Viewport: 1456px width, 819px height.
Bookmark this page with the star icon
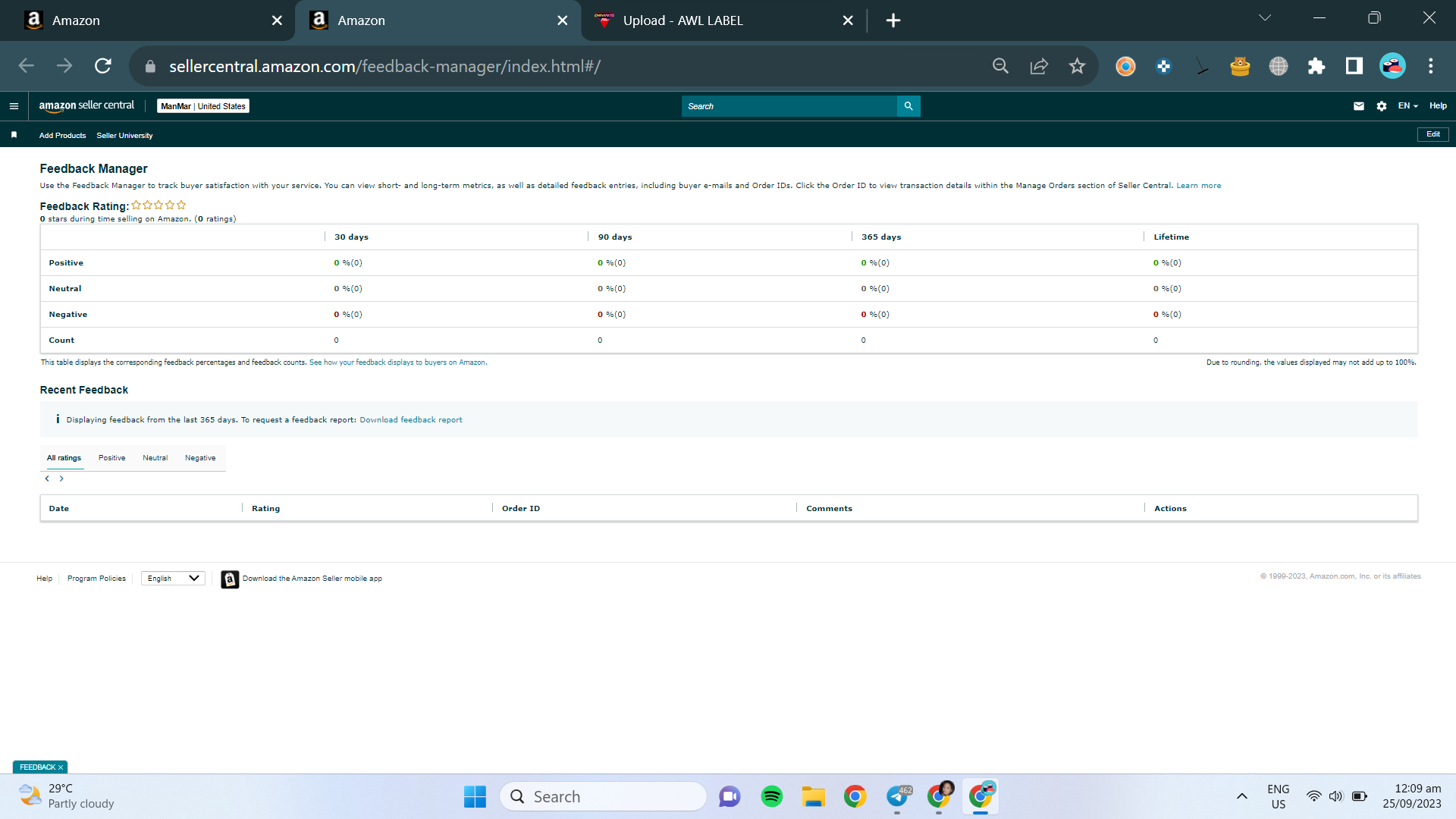pyautogui.click(x=1077, y=66)
